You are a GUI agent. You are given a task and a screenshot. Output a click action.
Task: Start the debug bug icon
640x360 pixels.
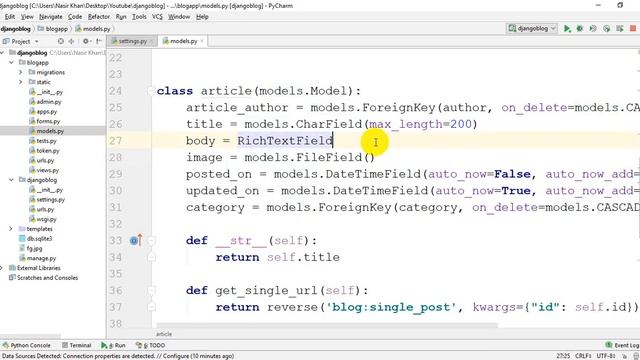tap(580, 29)
